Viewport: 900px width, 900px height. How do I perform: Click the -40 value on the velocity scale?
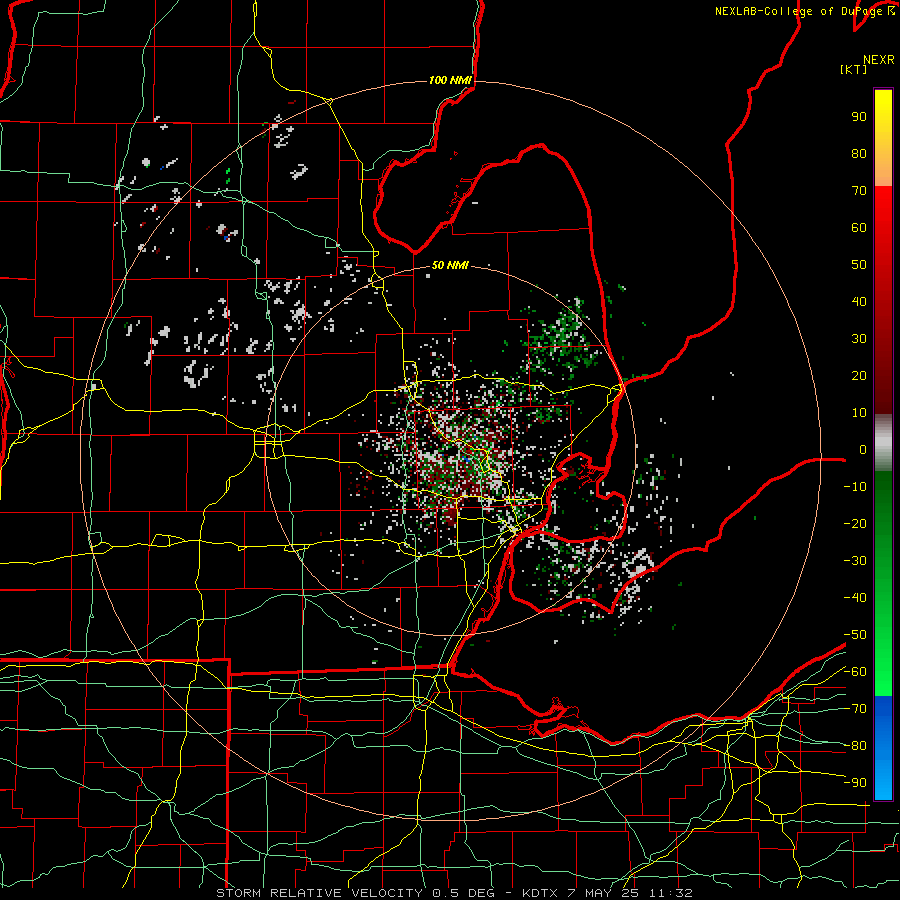855,598
